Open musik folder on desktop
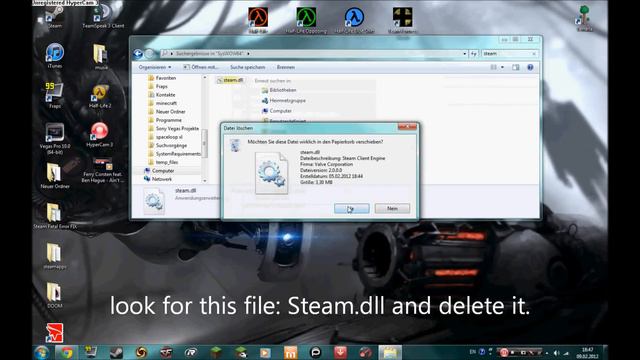This screenshot has height=360, width=640. coord(100,57)
